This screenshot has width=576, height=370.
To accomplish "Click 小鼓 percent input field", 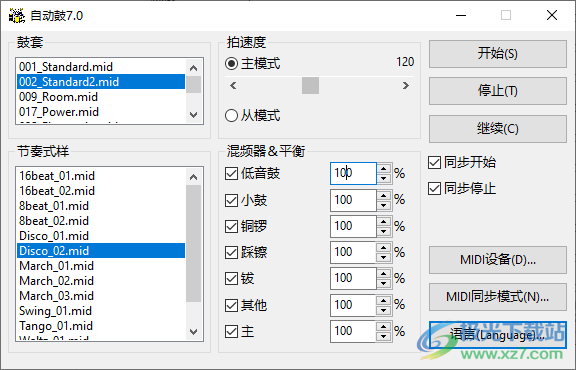I will [x=353, y=200].
